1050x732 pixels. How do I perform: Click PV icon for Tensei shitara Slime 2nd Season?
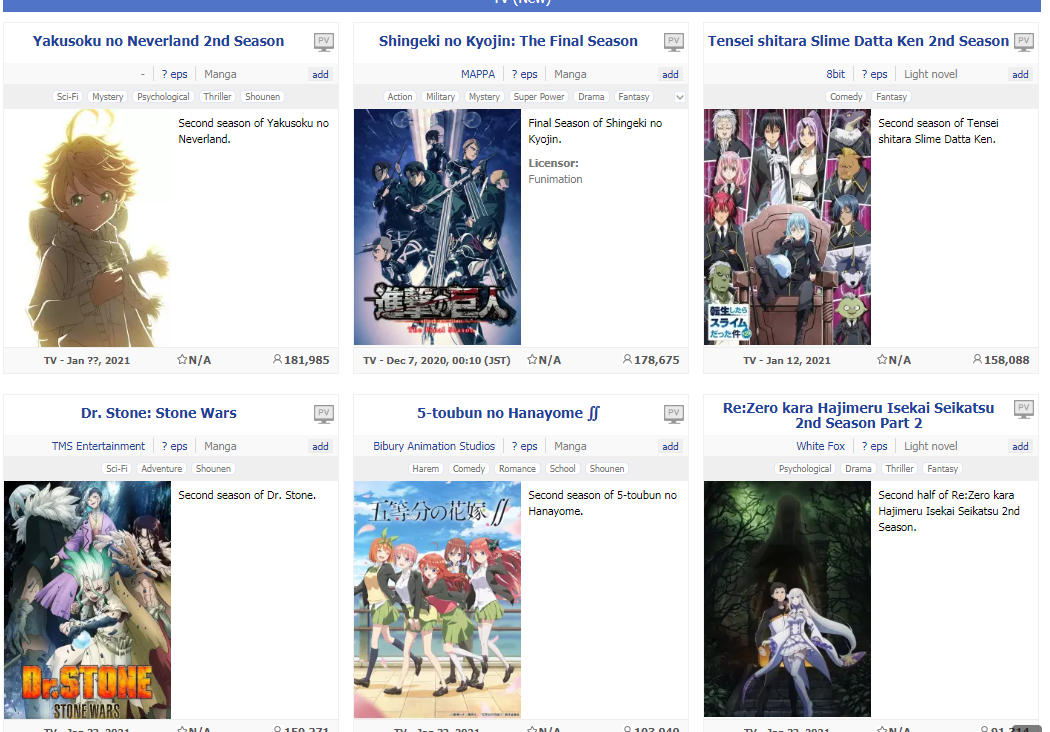click(1023, 42)
